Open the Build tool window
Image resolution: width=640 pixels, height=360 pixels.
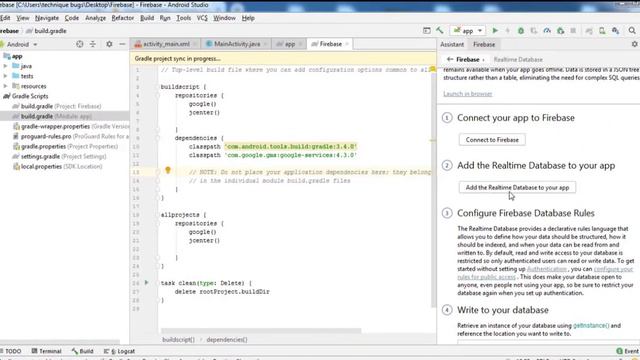pyautogui.click(x=82, y=351)
